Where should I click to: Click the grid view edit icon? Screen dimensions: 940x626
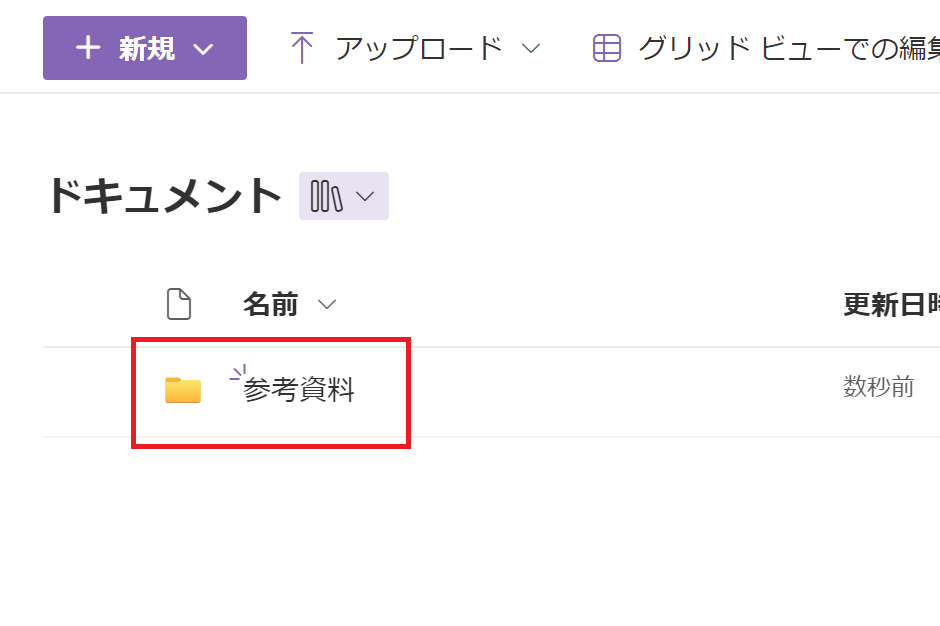point(607,48)
